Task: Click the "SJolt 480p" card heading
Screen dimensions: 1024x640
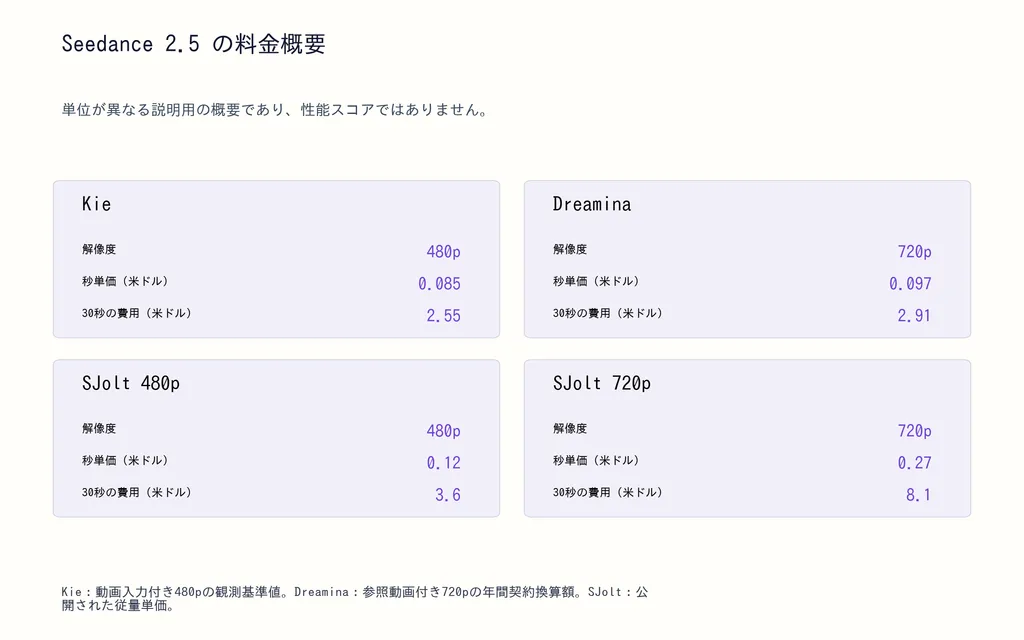Action: 131,383
